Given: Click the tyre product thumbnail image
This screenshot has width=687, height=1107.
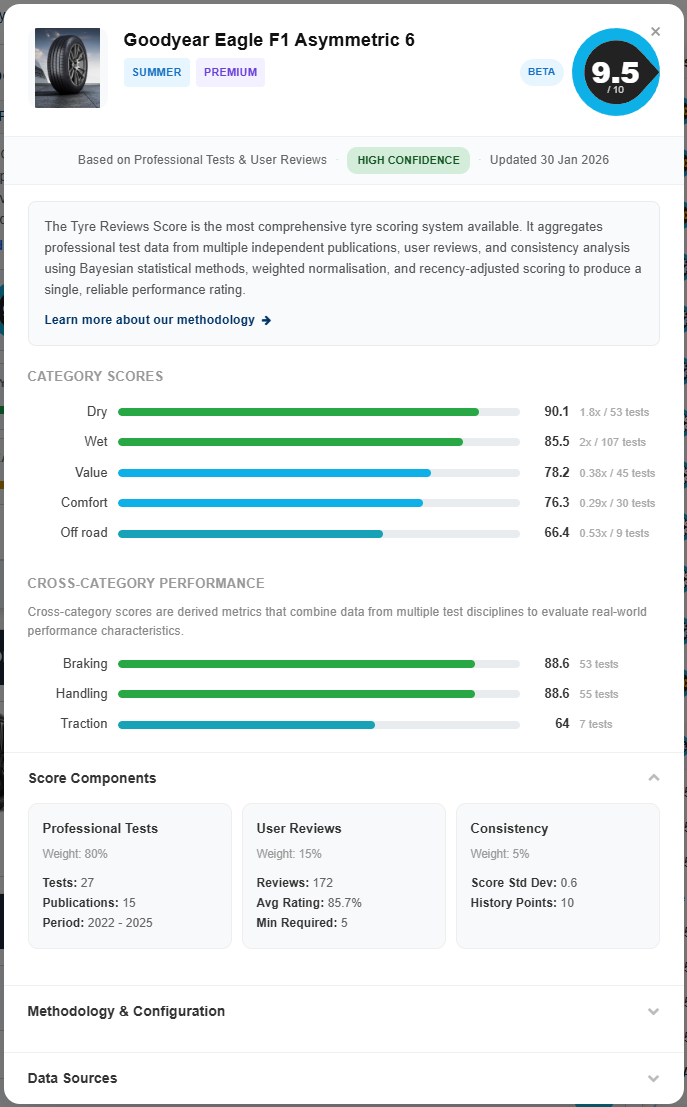Looking at the screenshot, I should click(x=67, y=68).
